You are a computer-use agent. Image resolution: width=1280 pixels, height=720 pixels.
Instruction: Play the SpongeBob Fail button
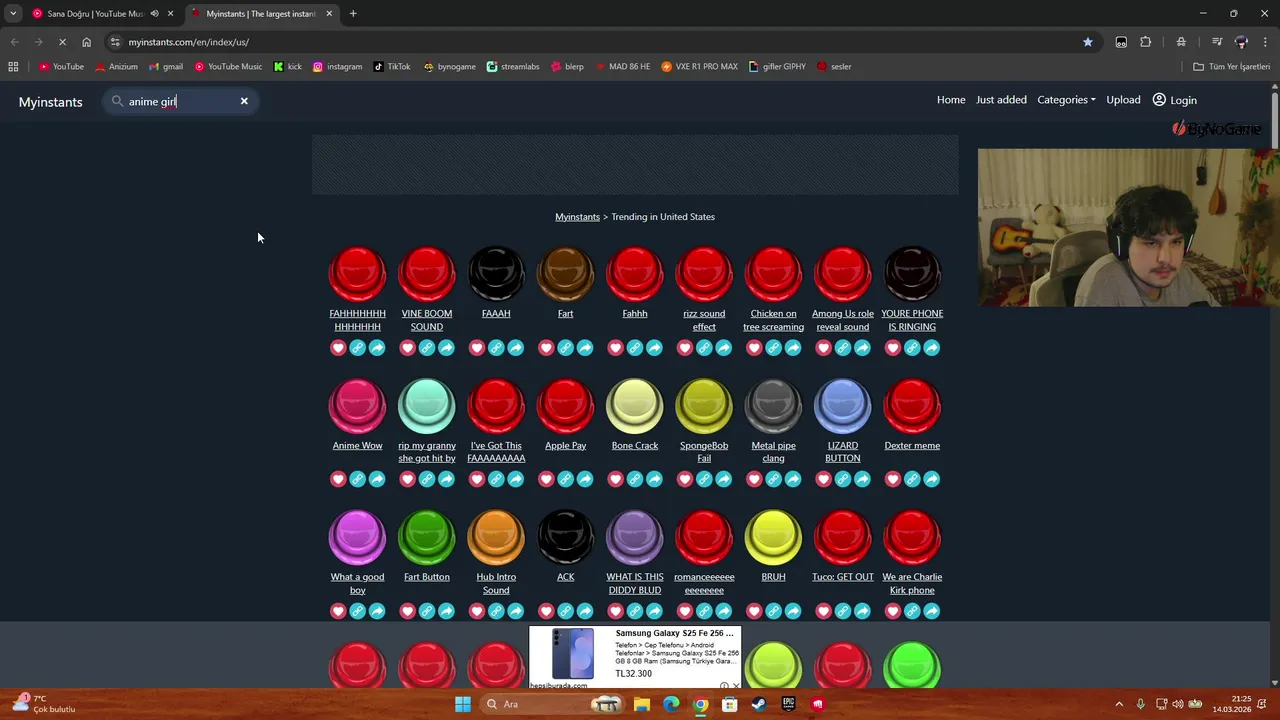click(x=704, y=404)
